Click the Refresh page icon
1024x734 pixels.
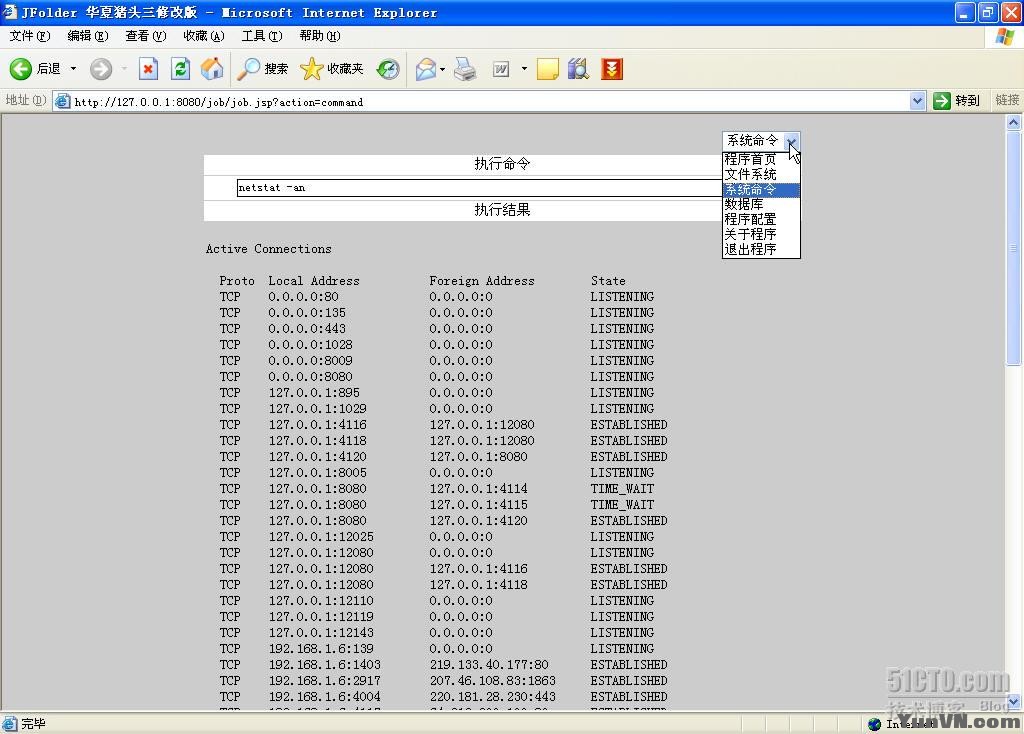click(x=180, y=69)
